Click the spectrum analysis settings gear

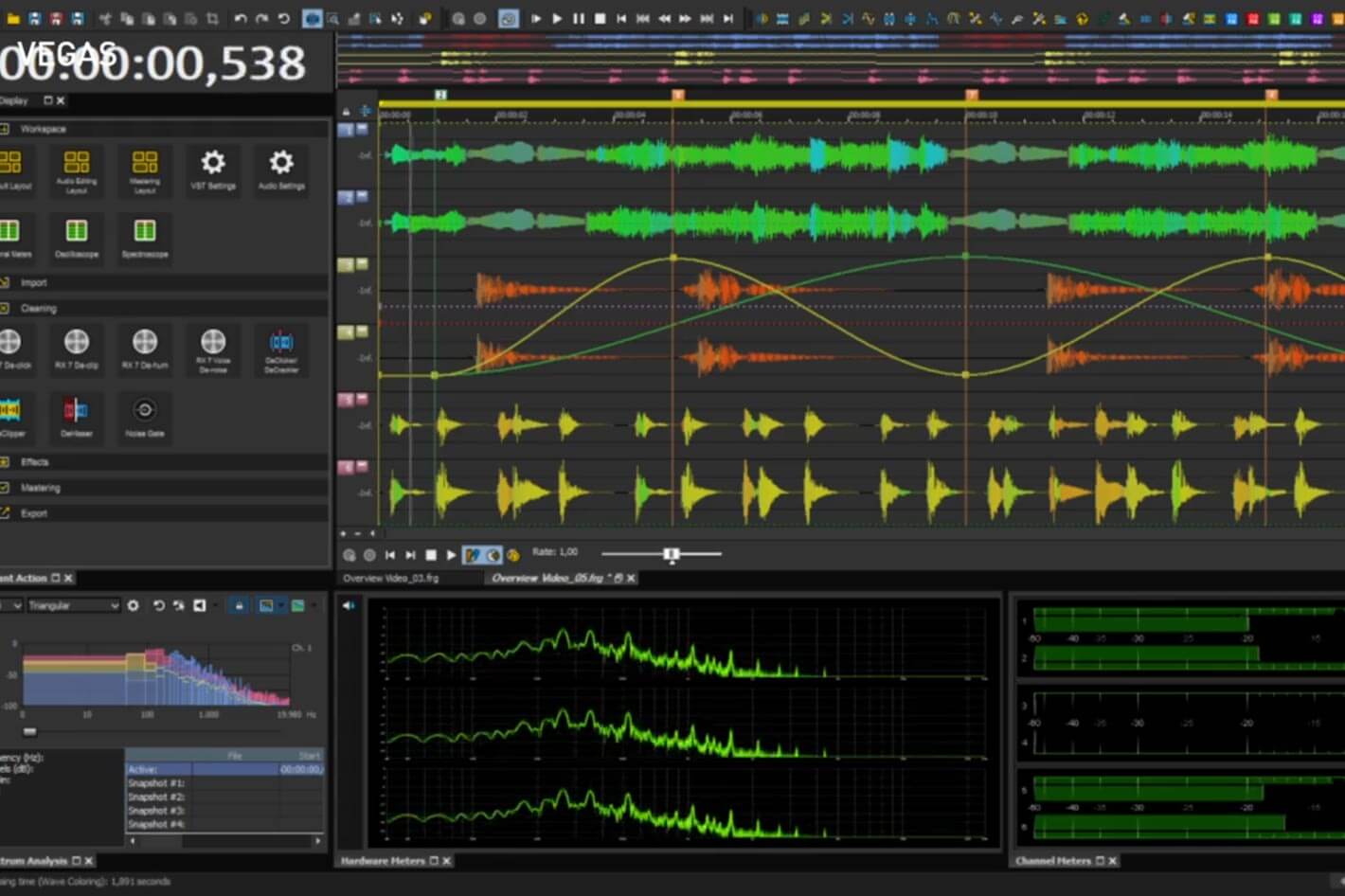click(x=134, y=605)
